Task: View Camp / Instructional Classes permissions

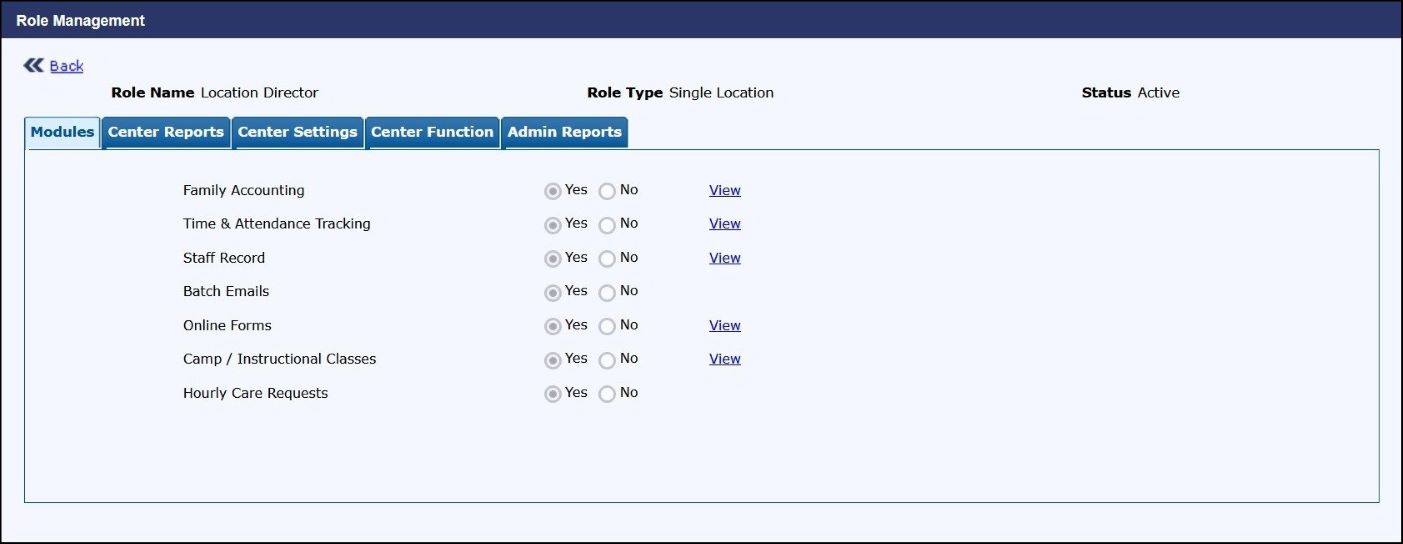Action: (725, 359)
